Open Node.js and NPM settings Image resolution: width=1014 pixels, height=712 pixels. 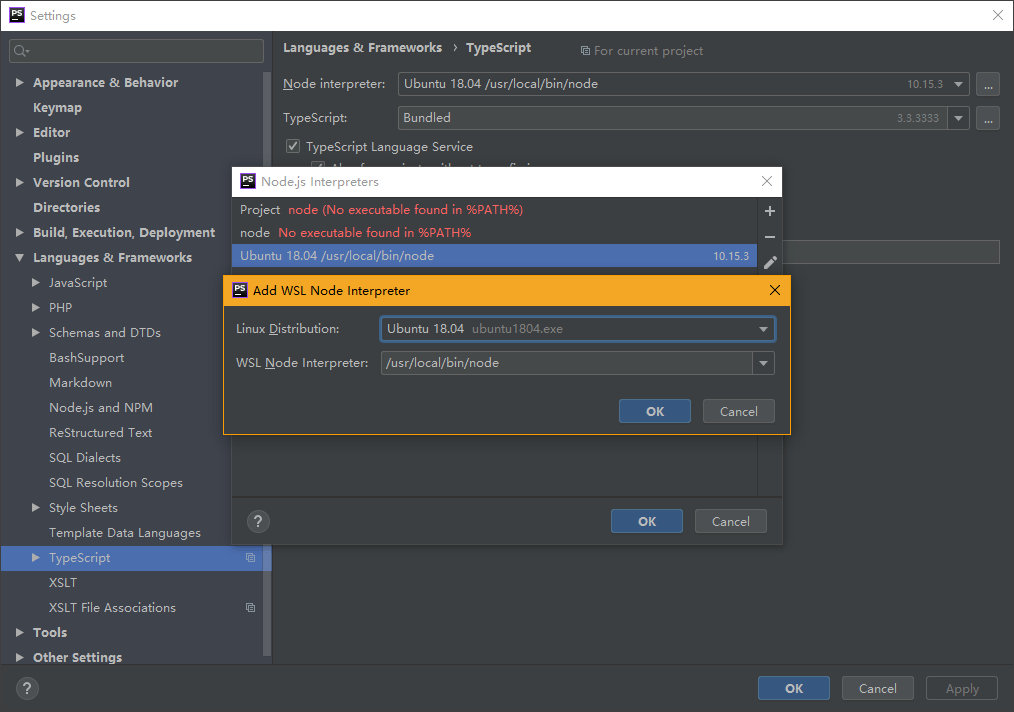(x=101, y=407)
